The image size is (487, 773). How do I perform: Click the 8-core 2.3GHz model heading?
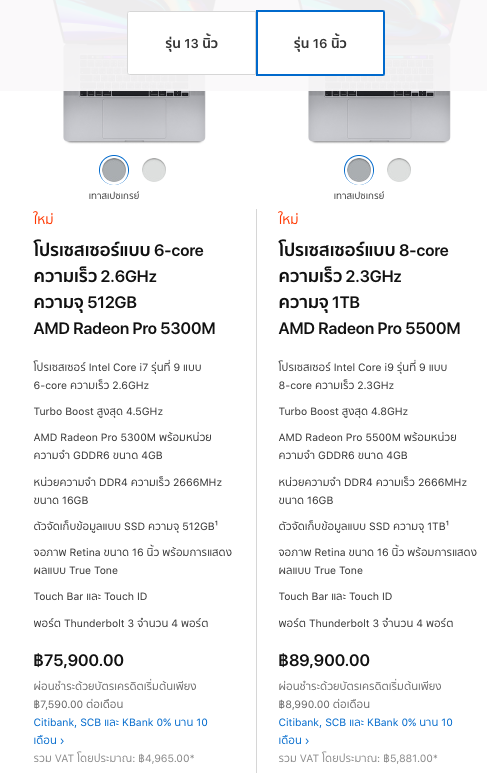click(x=369, y=289)
